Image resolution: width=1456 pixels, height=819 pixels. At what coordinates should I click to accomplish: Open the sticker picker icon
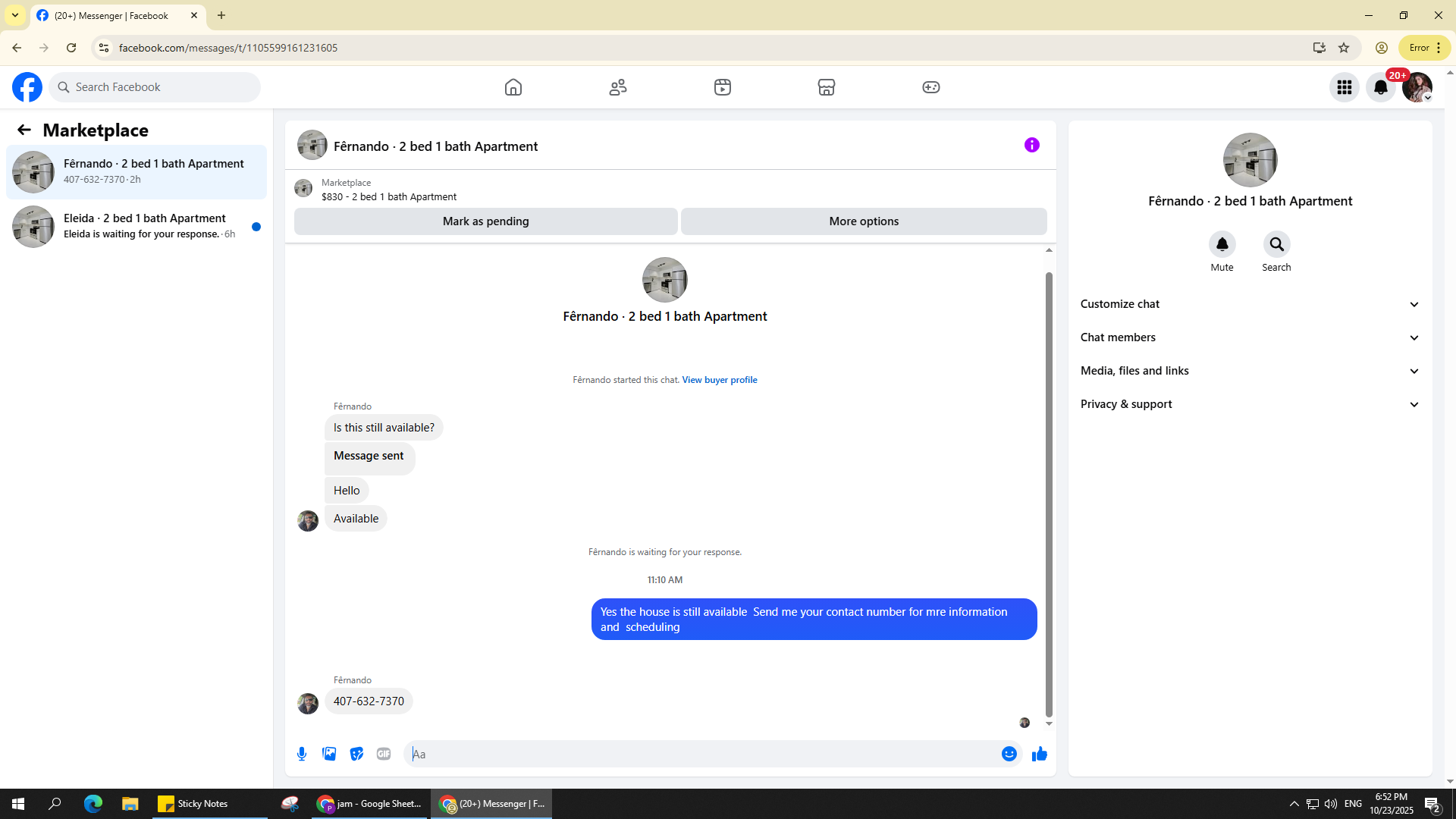point(356,754)
